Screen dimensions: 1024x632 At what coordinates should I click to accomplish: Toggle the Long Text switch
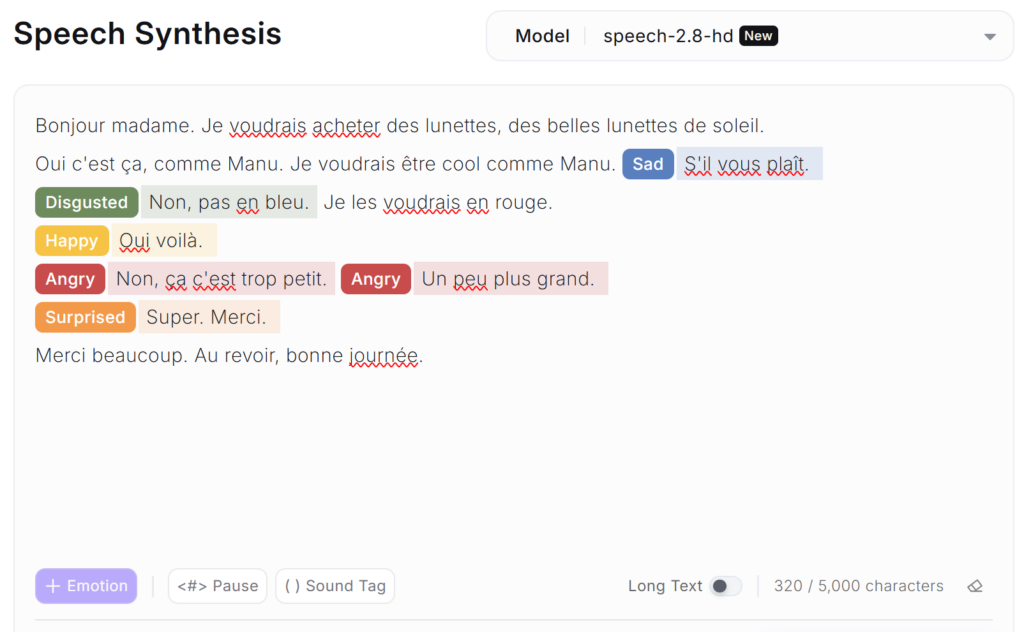[725, 586]
